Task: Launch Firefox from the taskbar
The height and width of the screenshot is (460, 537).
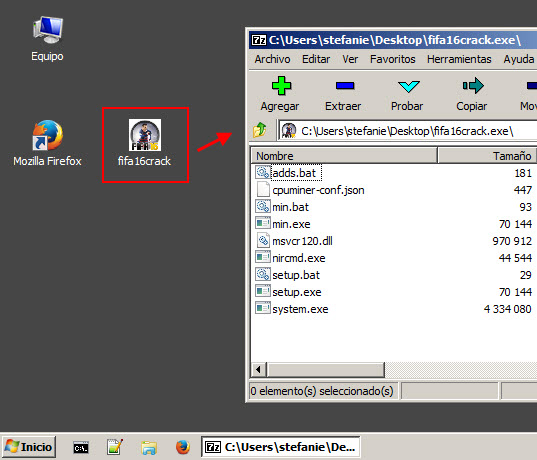Action: point(183,447)
